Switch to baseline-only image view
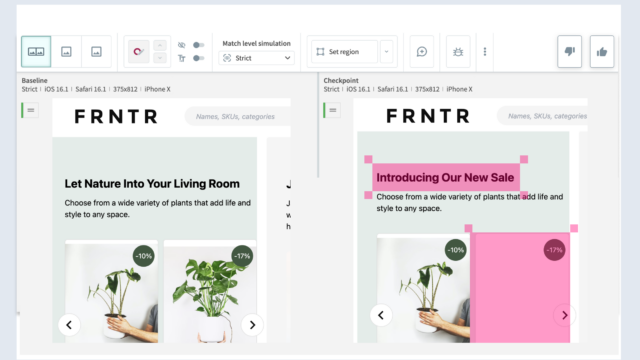640x360 pixels. 66,51
